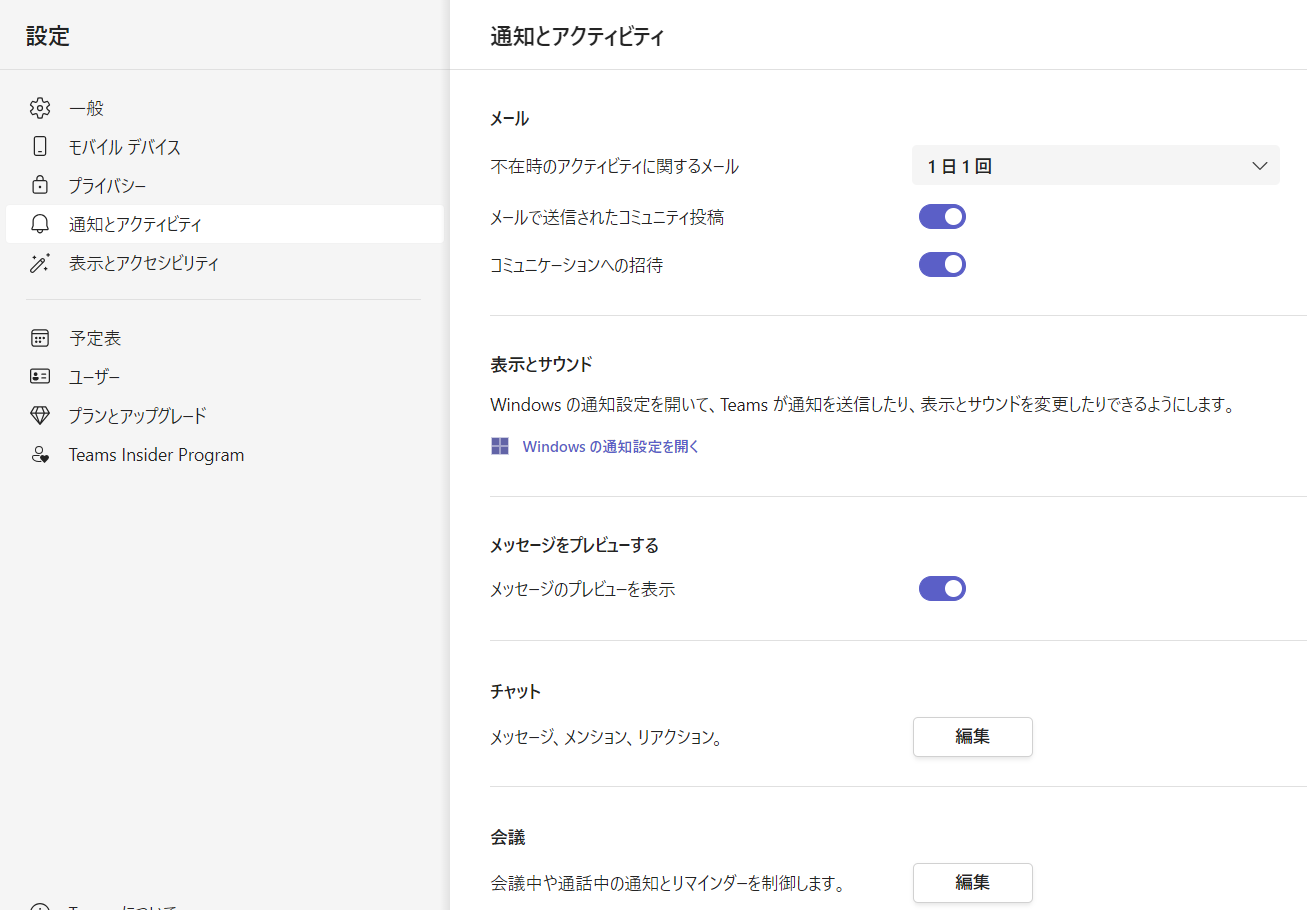The image size is (1307, 910).
Task: Click the メールで送信されたコミュニティ投稿 label text
Action: (x=607, y=217)
